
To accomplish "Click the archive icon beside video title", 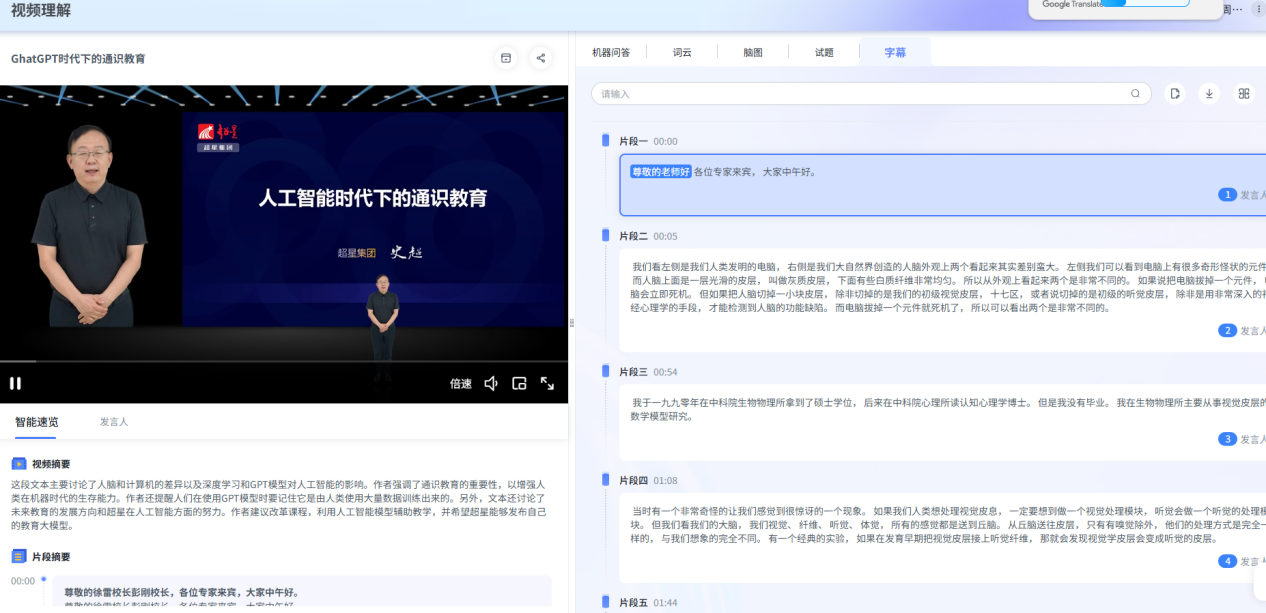I will [x=506, y=58].
